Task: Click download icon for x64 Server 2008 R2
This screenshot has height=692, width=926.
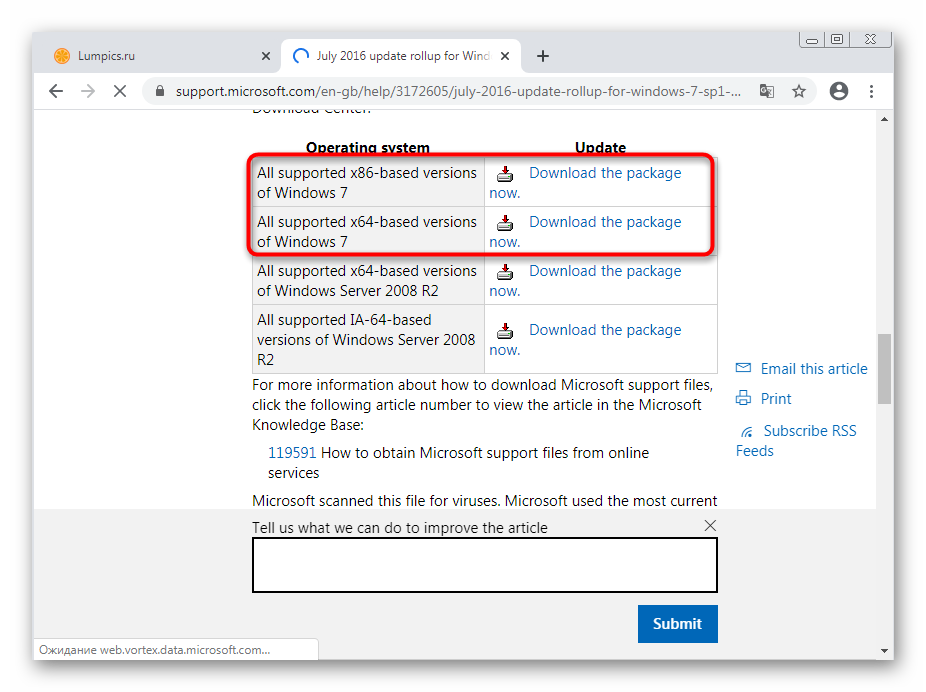Action: (504, 272)
